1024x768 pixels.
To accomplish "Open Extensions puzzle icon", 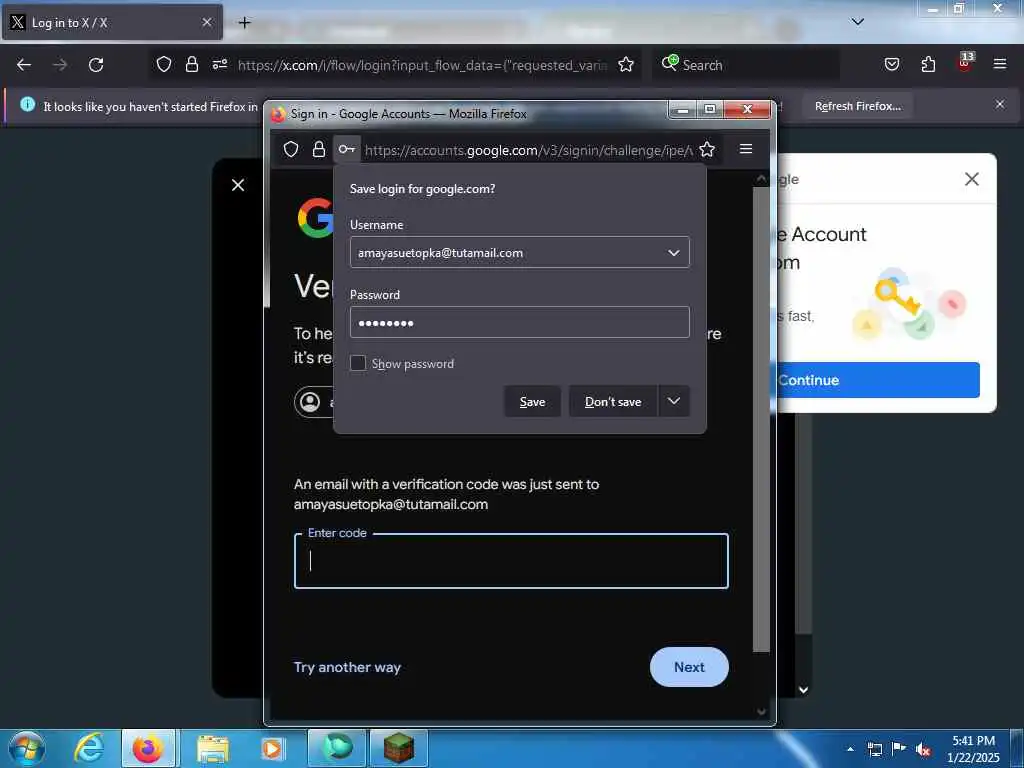I will point(928,64).
